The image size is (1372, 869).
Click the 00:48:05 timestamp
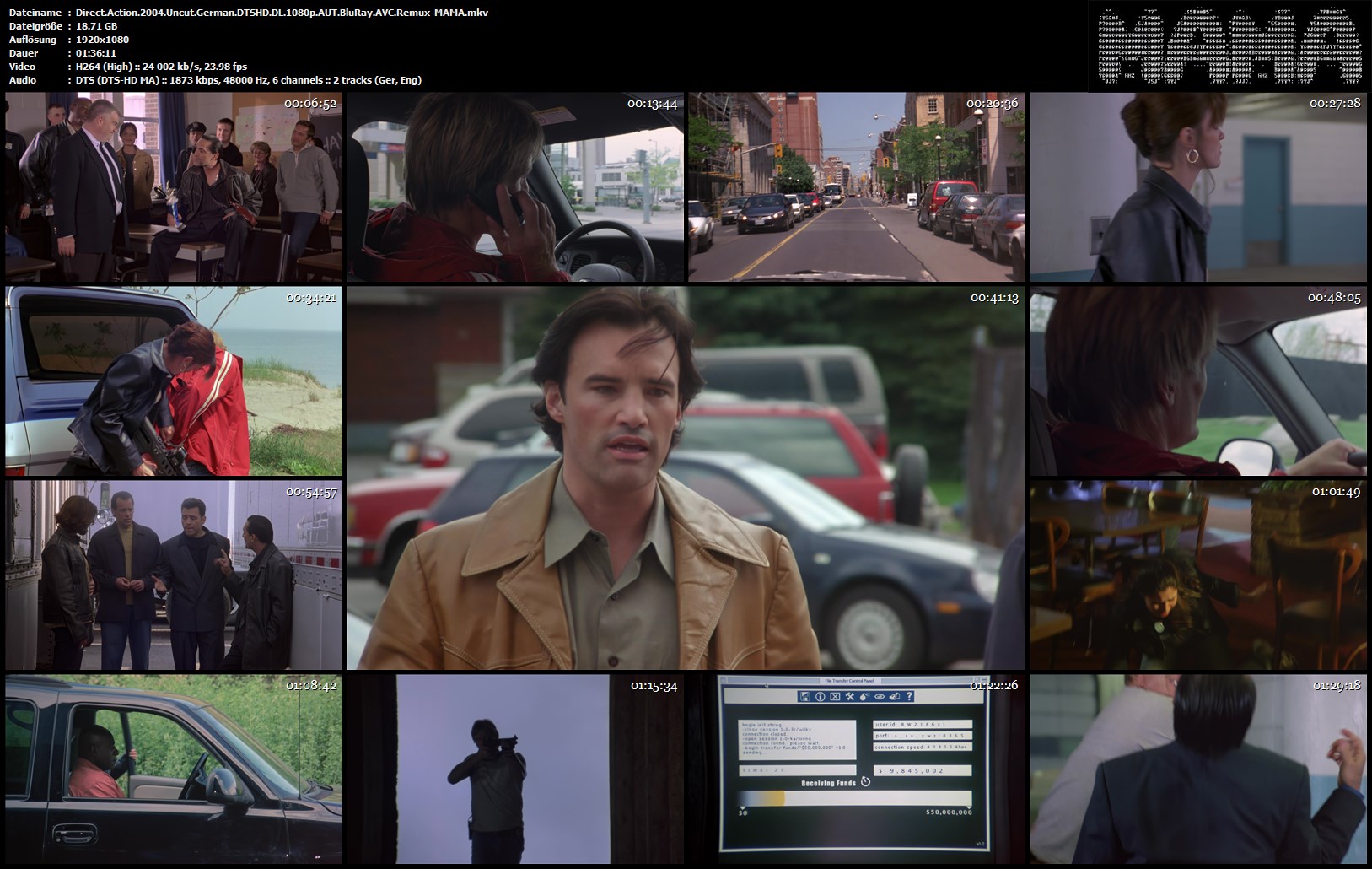[x=1334, y=298]
